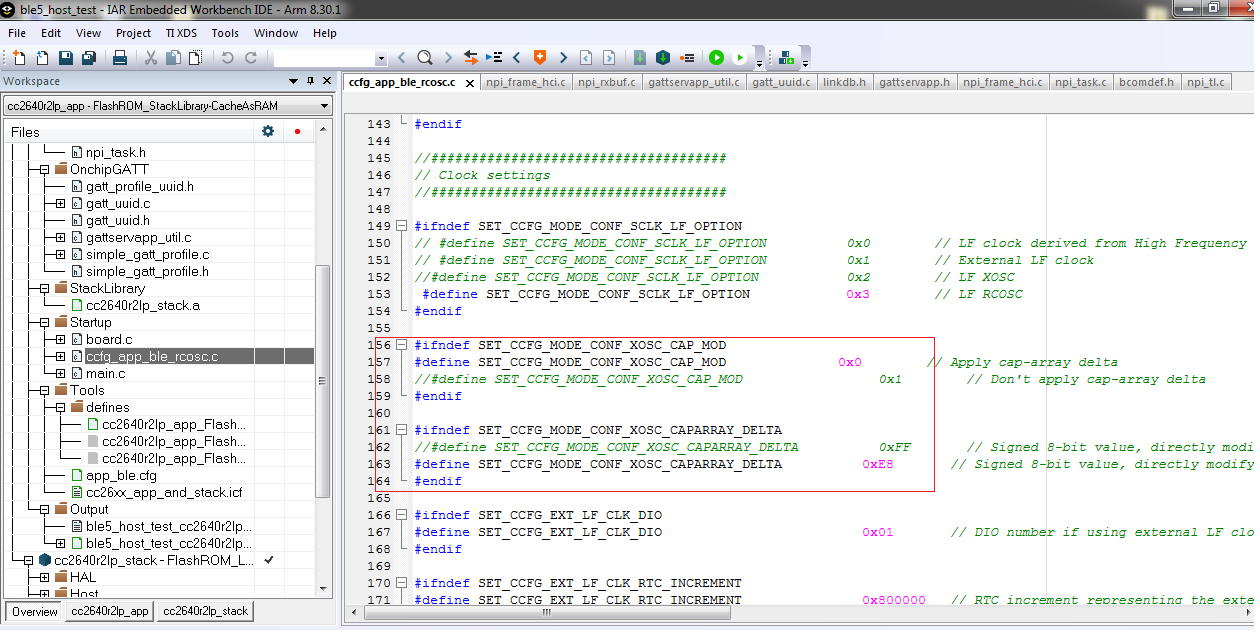This screenshot has width=1260, height=632.
Task: Click the orange Replace arrows icon
Action: tap(470, 58)
